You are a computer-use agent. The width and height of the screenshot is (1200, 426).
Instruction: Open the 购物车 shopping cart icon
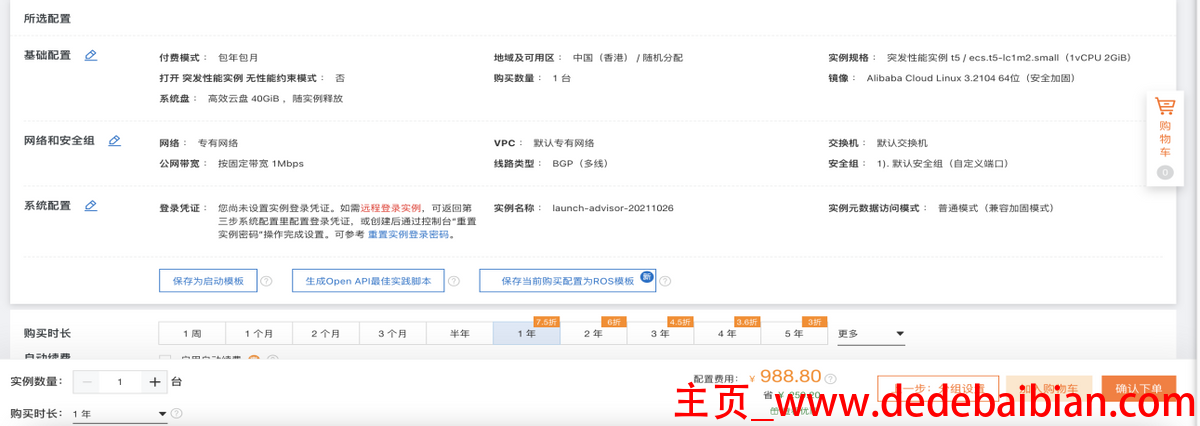click(x=1165, y=106)
